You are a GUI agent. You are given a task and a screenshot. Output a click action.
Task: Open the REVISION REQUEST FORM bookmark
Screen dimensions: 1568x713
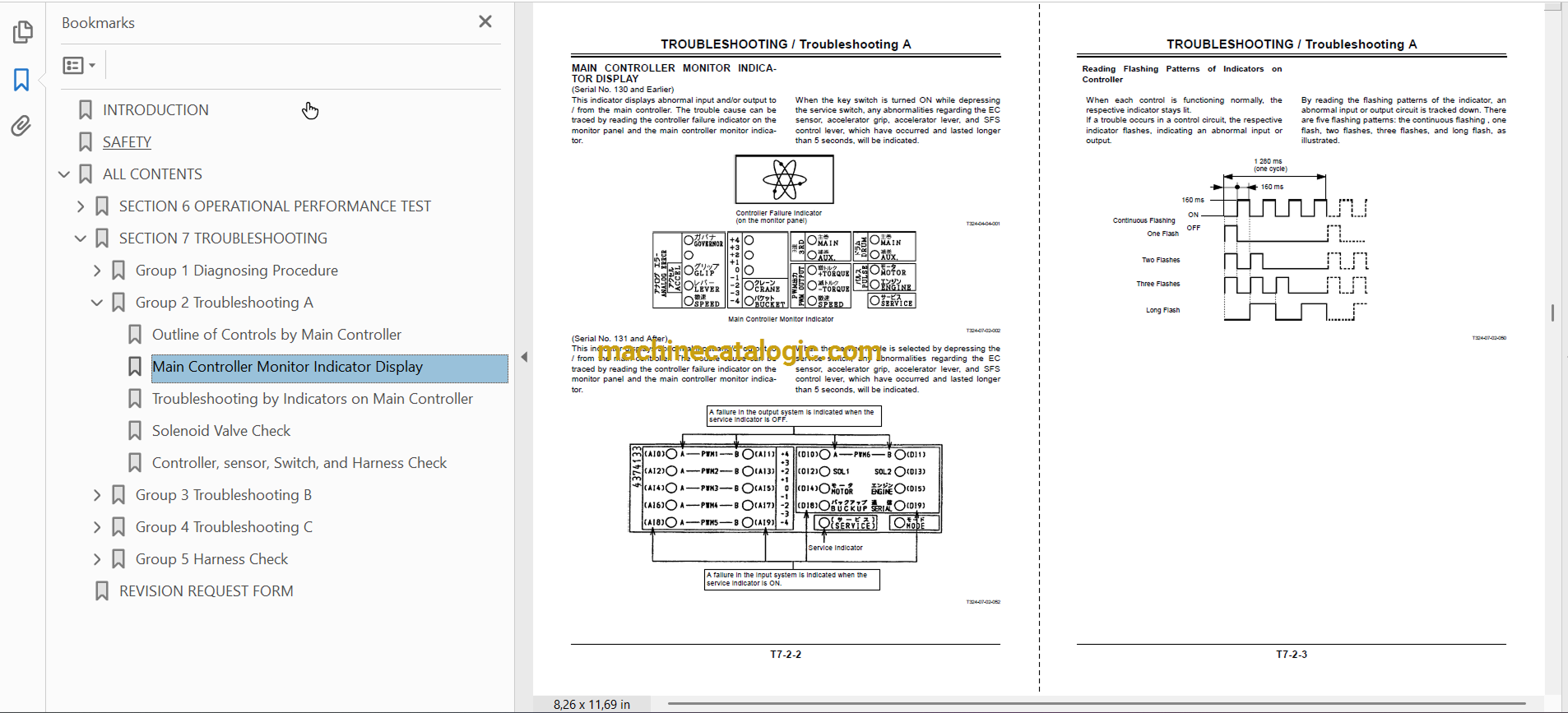pos(206,590)
